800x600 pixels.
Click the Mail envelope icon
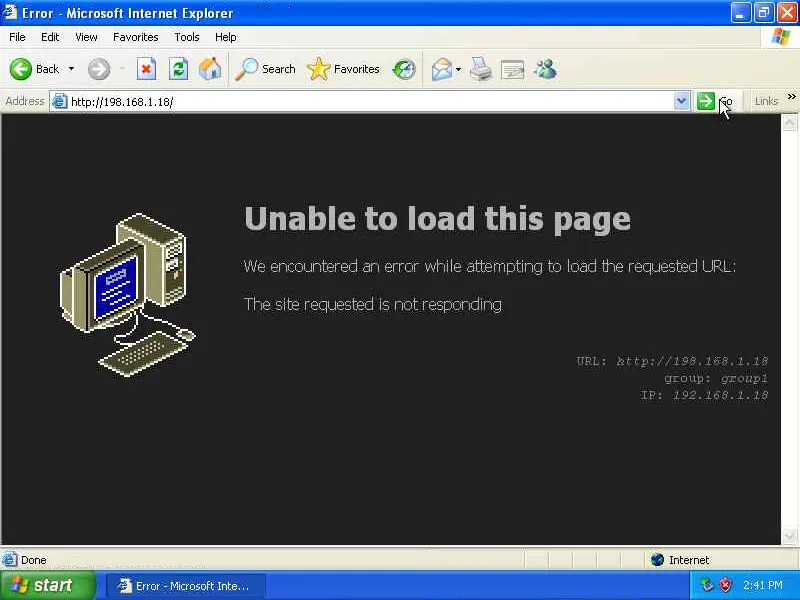(x=441, y=69)
